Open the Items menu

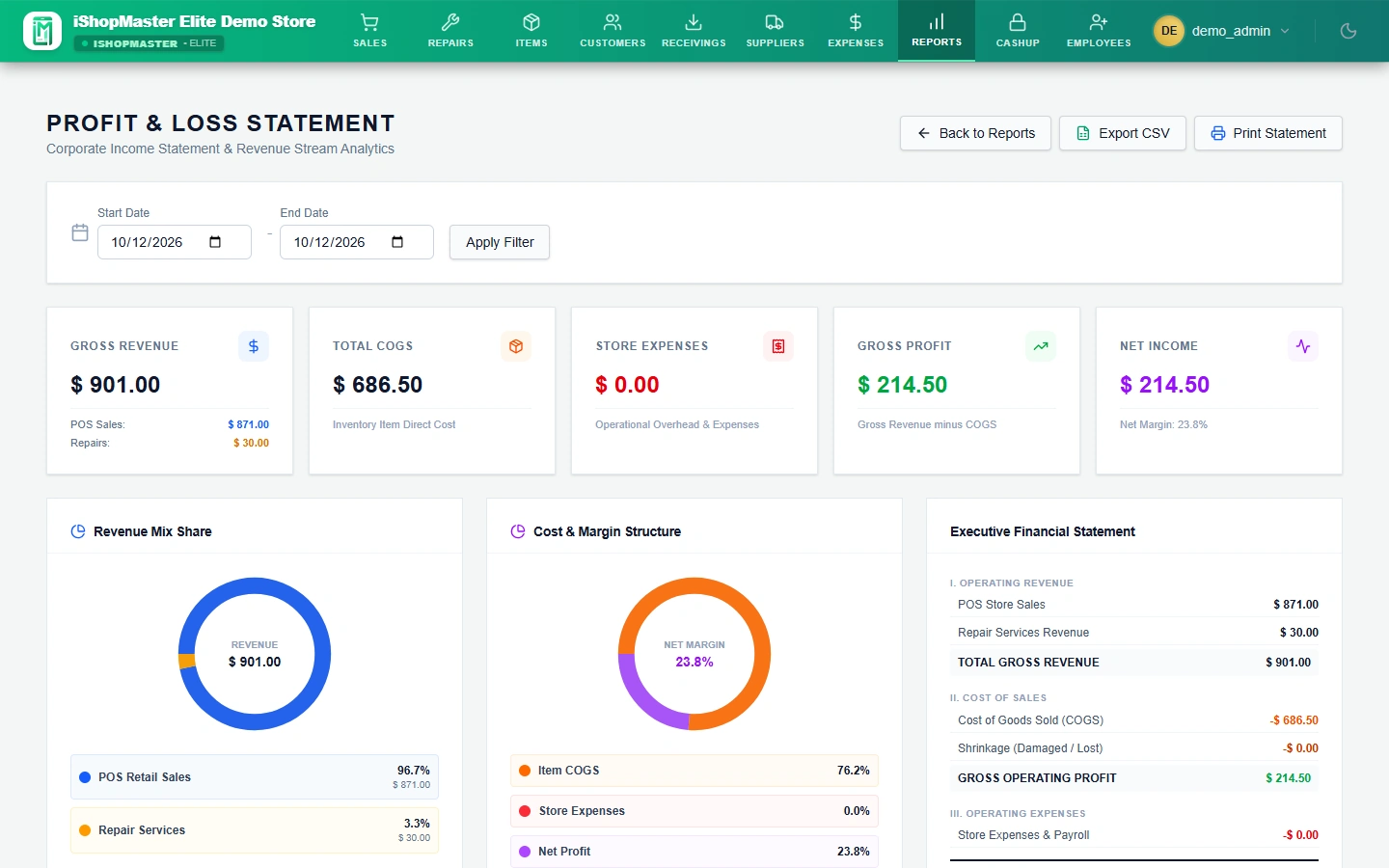(531, 31)
